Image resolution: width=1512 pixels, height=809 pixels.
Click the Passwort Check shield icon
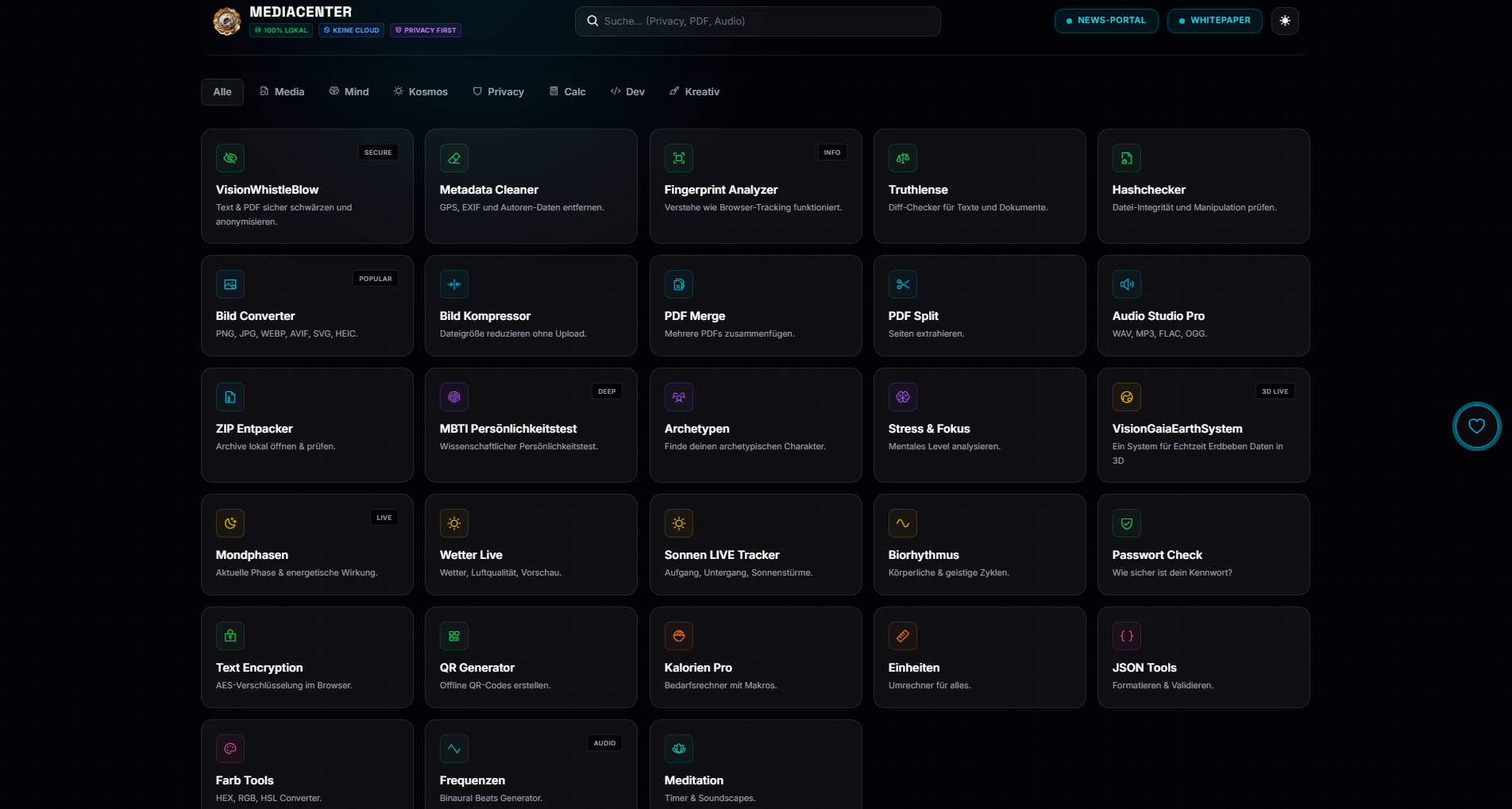pyautogui.click(x=1127, y=523)
